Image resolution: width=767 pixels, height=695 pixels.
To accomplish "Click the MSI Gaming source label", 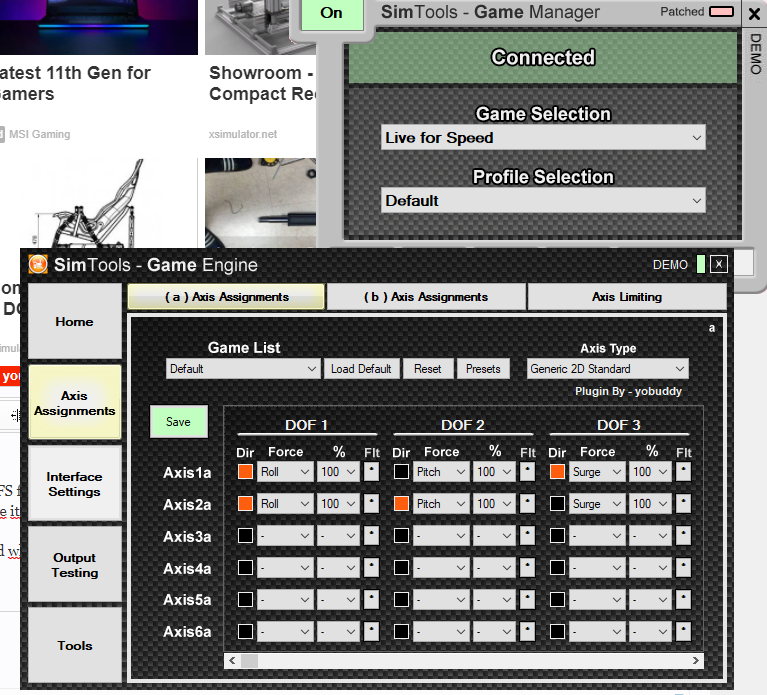I will (x=39, y=134).
